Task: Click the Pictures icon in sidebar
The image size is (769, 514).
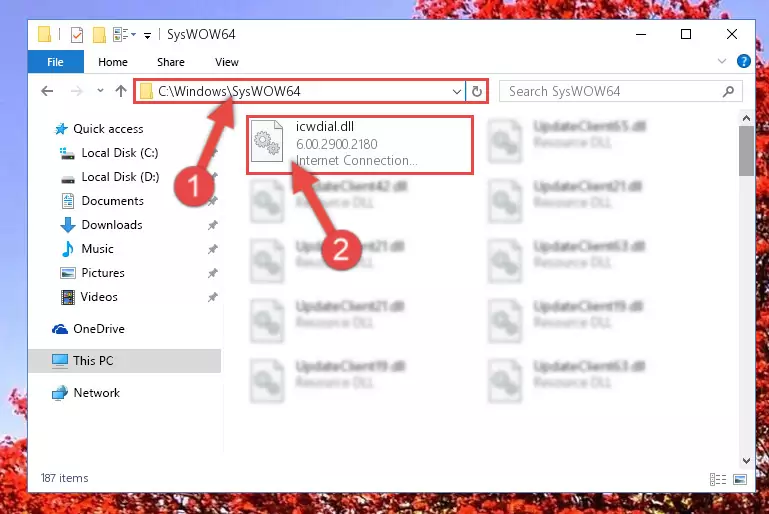Action: (x=68, y=273)
